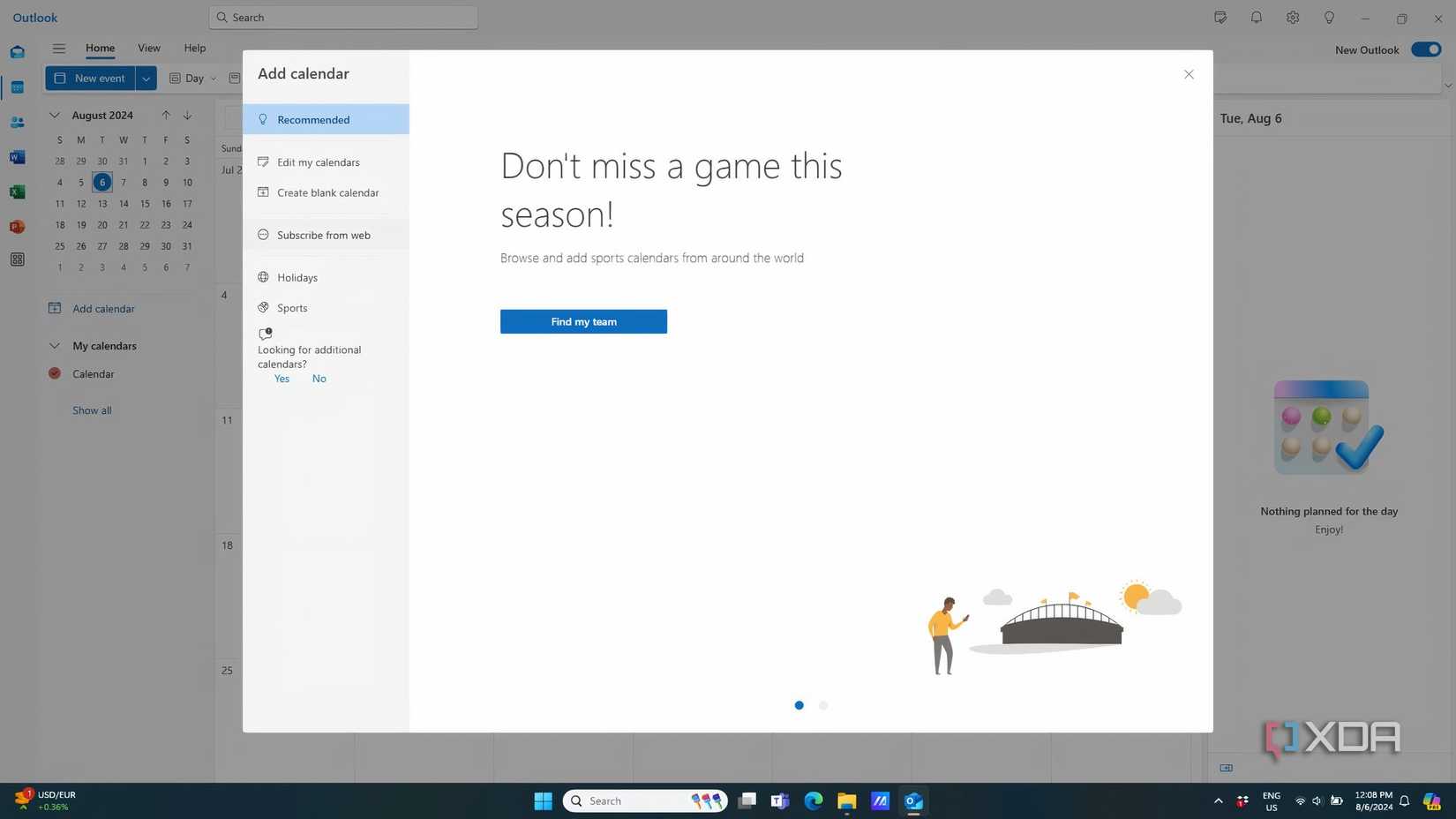This screenshot has width=1456, height=819.
Task: Launch Excel from the app sidebar
Action: [17, 192]
